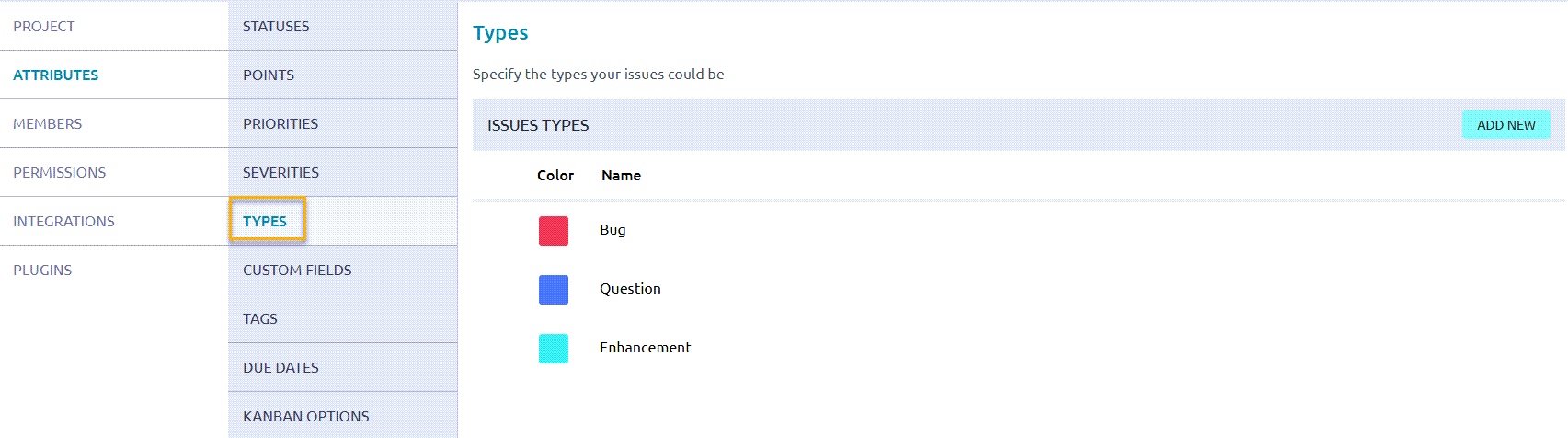The image size is (1568, 438).
Task: Open the Tags tab
Action: pos(260,318)
